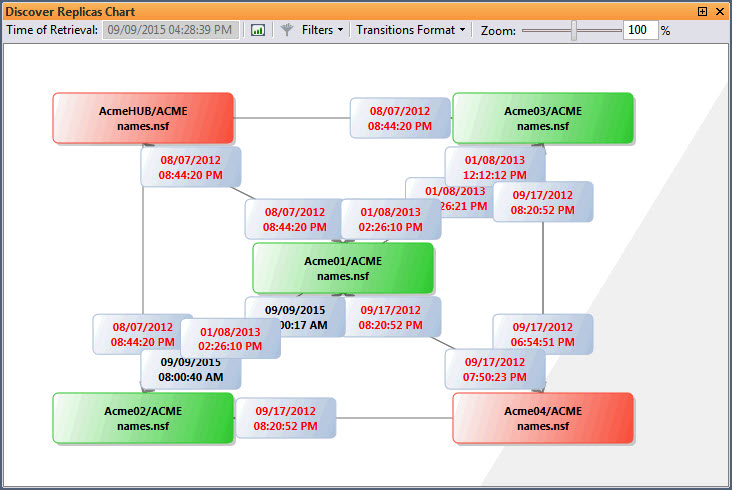Click the zoom percentage input field
732x490 pixels.
[638, 30]
